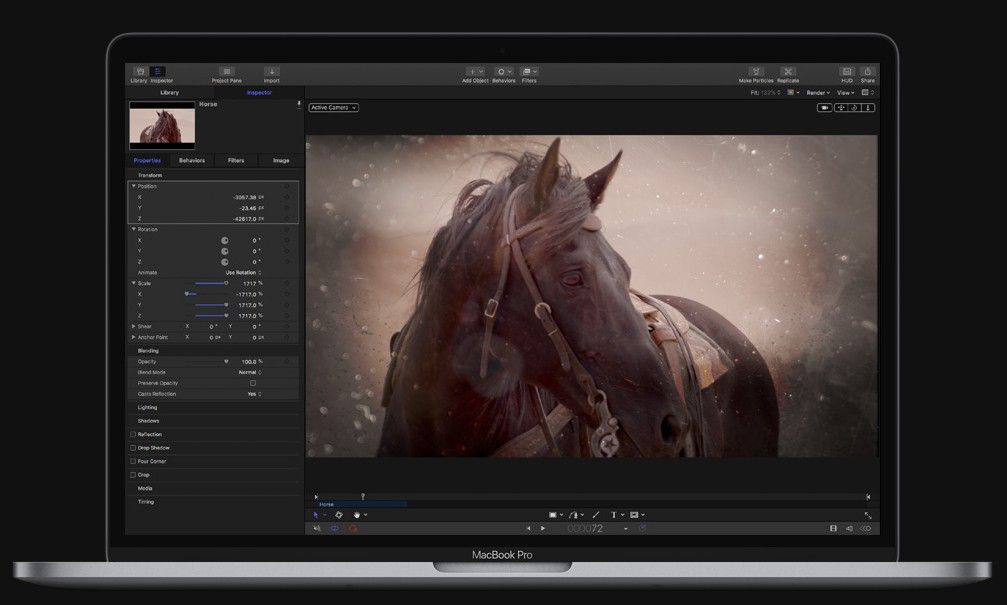Open the Render dropdown menu
The width and height of the screenshot is (1007, 605).
click(x=818, y=92)
